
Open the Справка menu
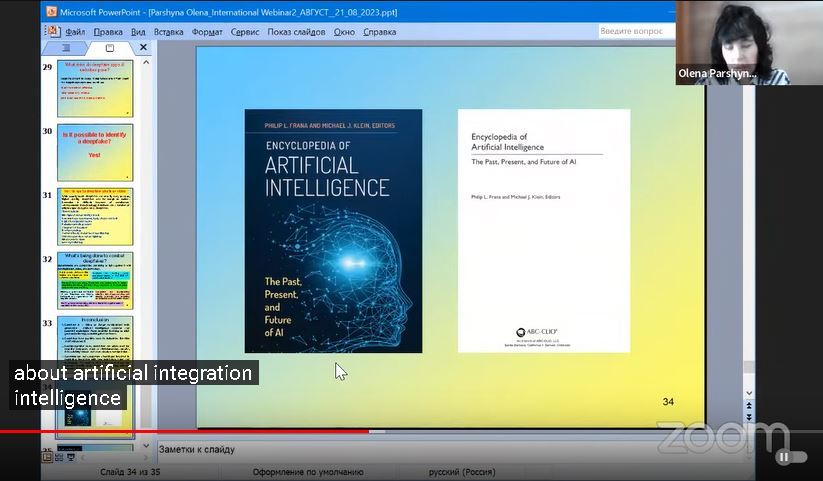point(379,32)
